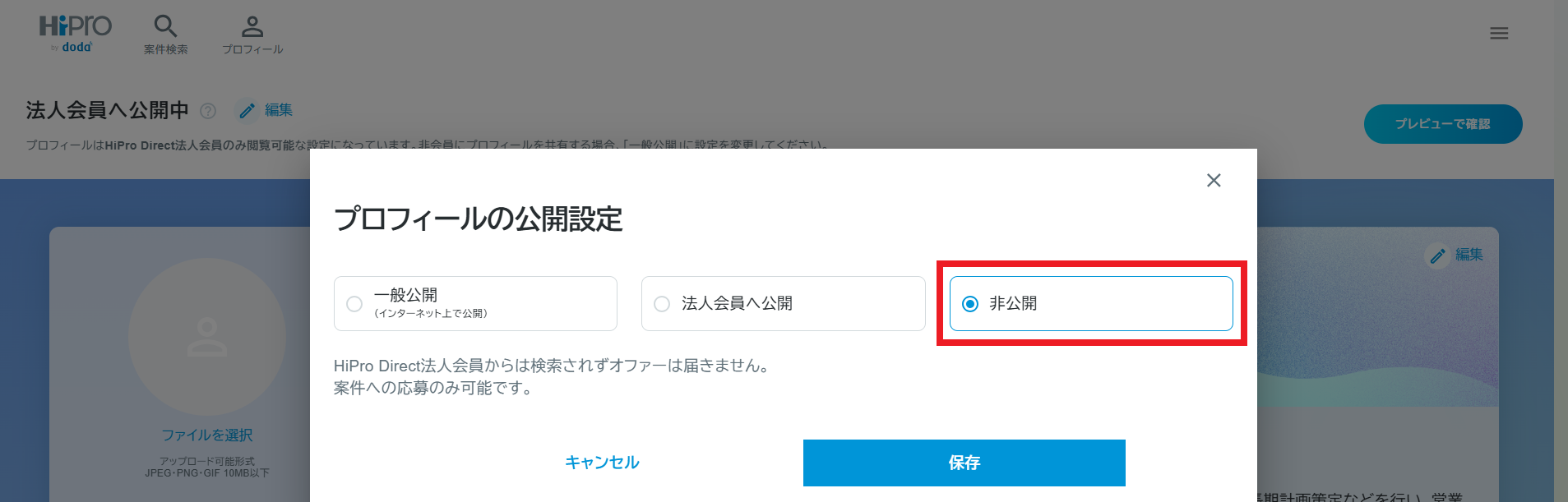Open the プロフィール person icon
Viewport: 1568px width, 502px height.
click(252, 26)
